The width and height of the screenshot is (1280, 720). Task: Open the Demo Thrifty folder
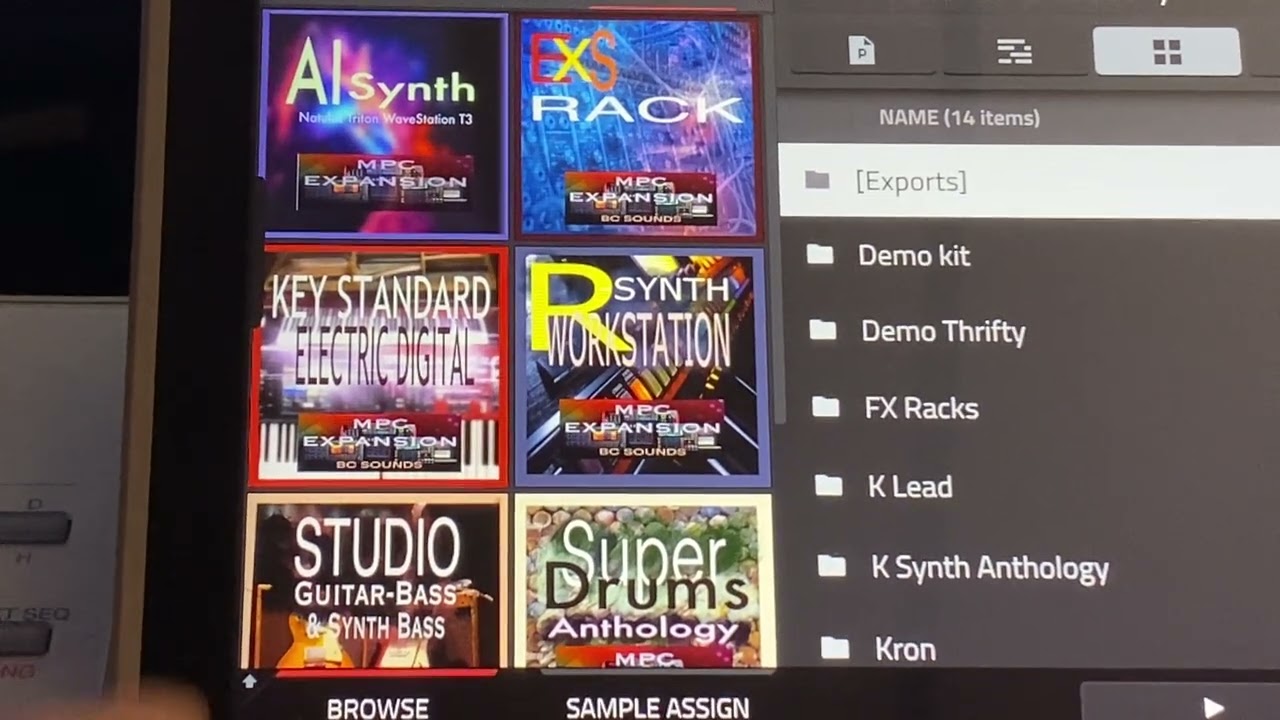[1029, 331]
